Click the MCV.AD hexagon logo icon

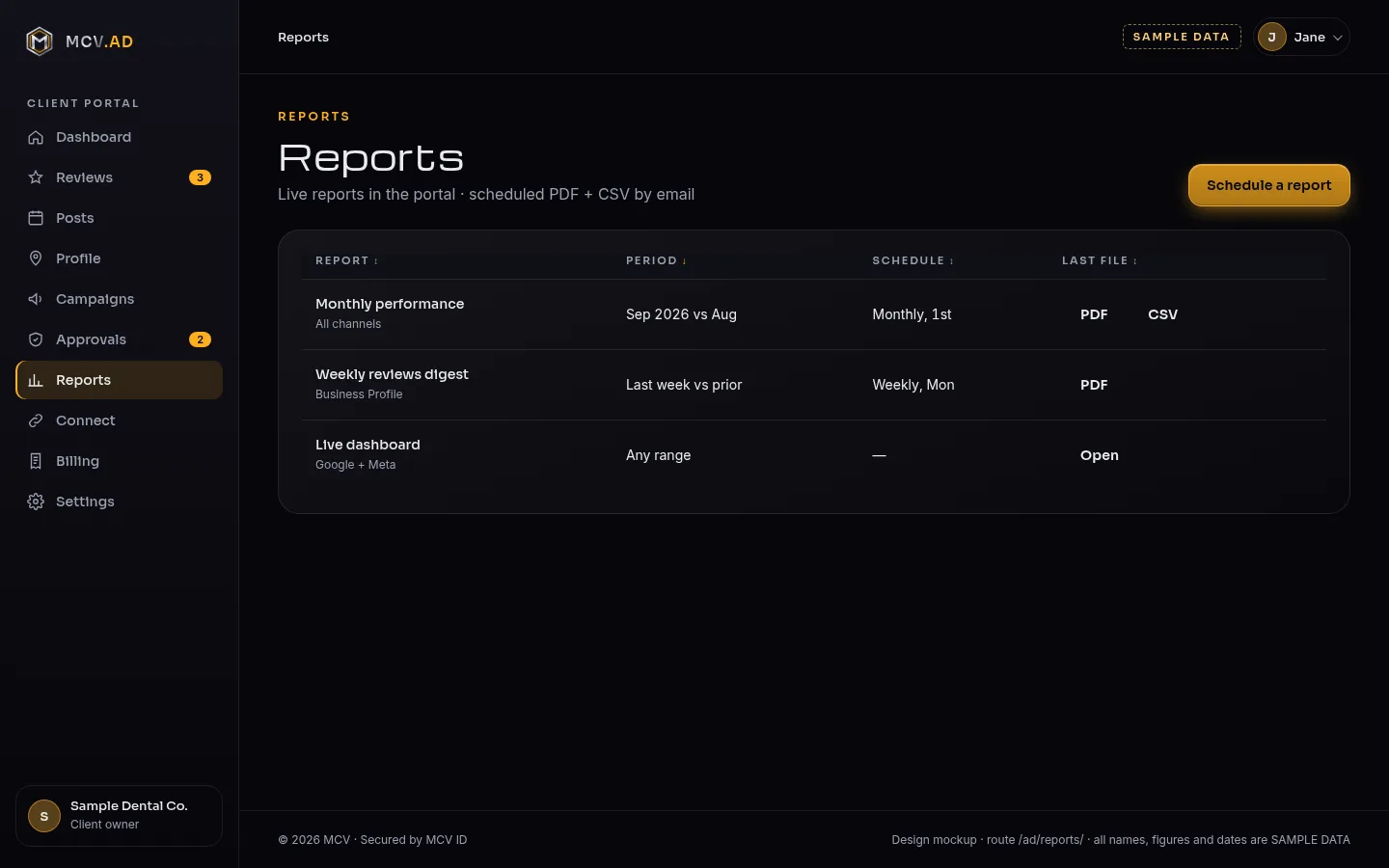pyautogui.click(x=40, y=41)
